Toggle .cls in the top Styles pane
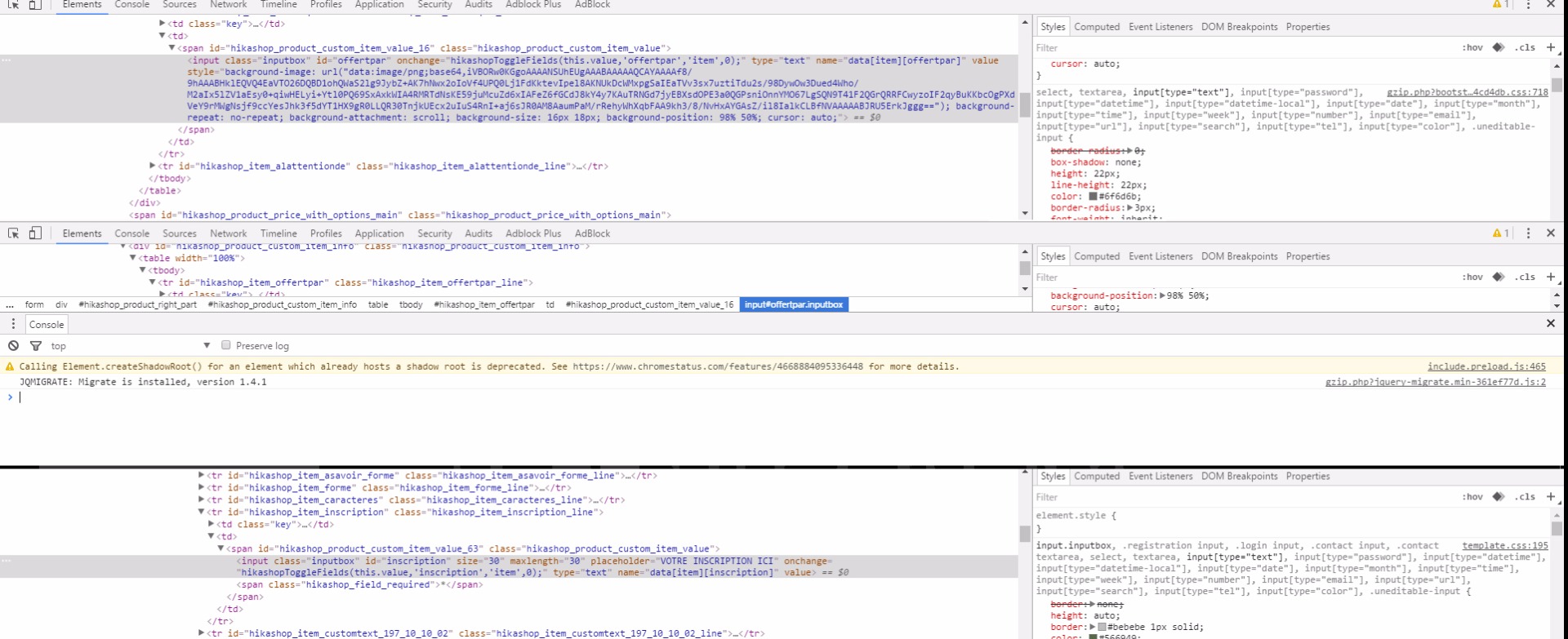 1525,47
